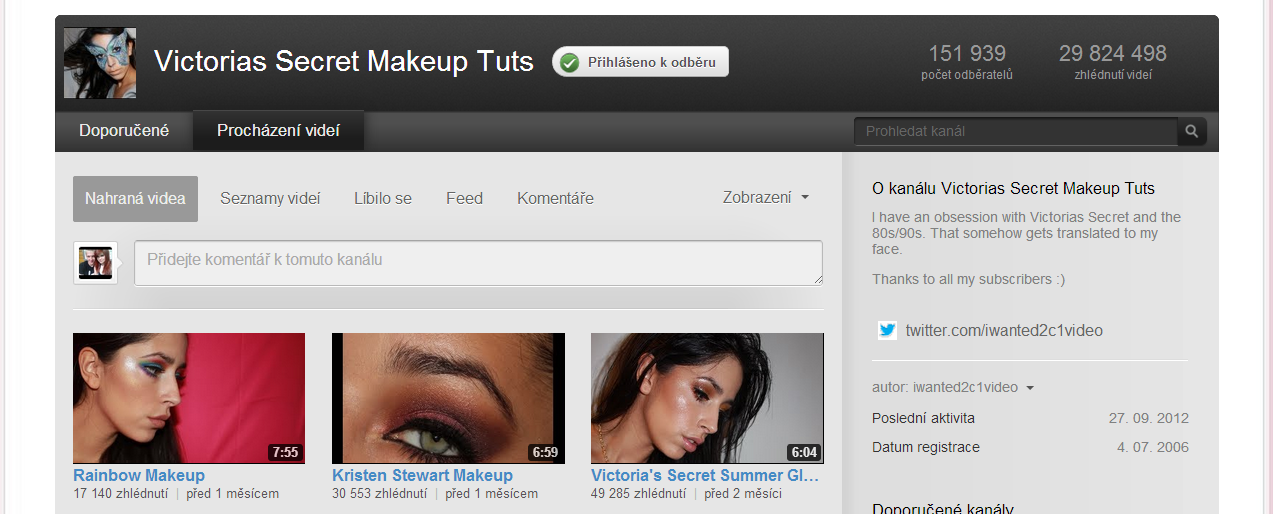Click the Victoria's Secret Summer Gl… title link
The width and height of the screenshot is (1273, 514).
tap(705, 475)
